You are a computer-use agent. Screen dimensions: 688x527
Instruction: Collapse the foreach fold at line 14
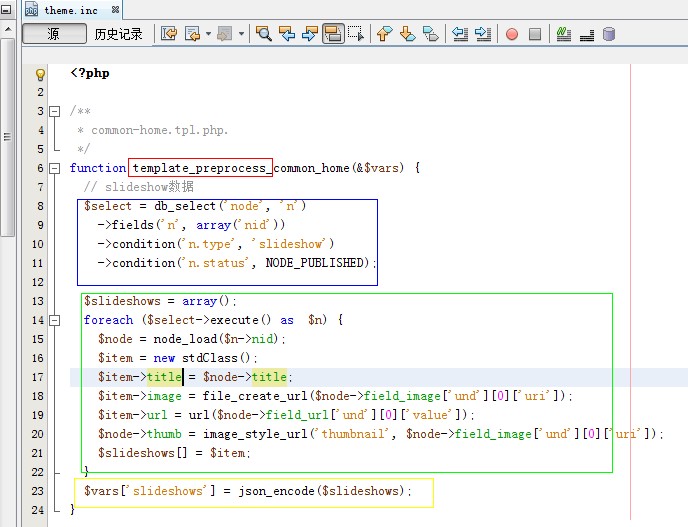[x=54, y=320]
